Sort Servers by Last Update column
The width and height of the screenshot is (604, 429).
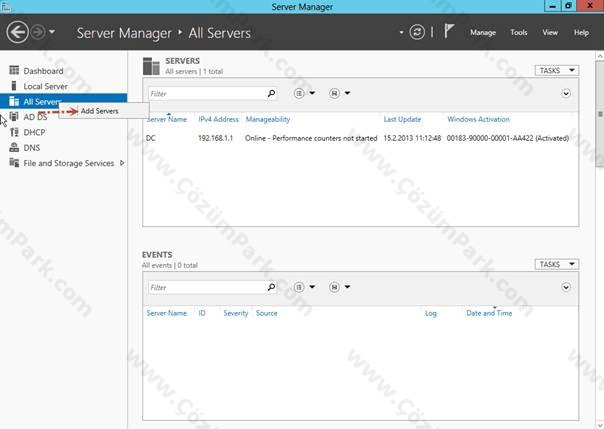tap(402, 119)
